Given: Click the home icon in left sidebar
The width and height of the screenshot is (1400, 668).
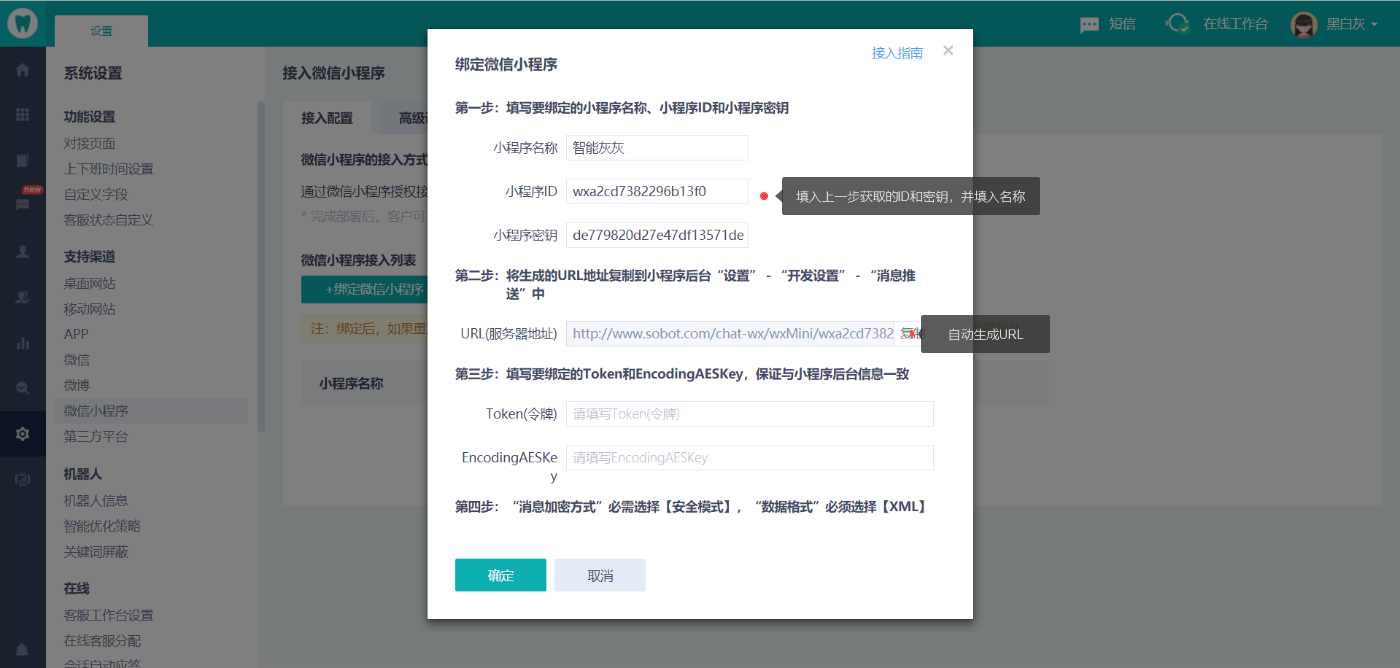Looking at the screenshot, I should [22, 71].
